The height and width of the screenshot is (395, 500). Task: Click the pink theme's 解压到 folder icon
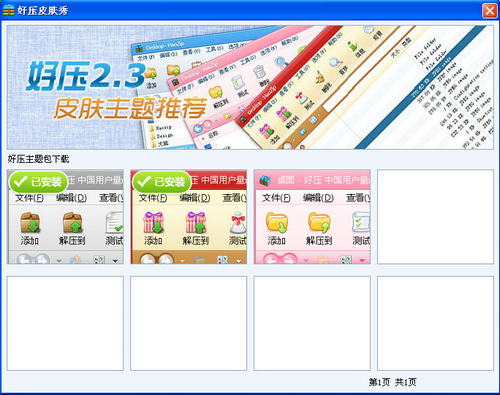tap(319, 223)
